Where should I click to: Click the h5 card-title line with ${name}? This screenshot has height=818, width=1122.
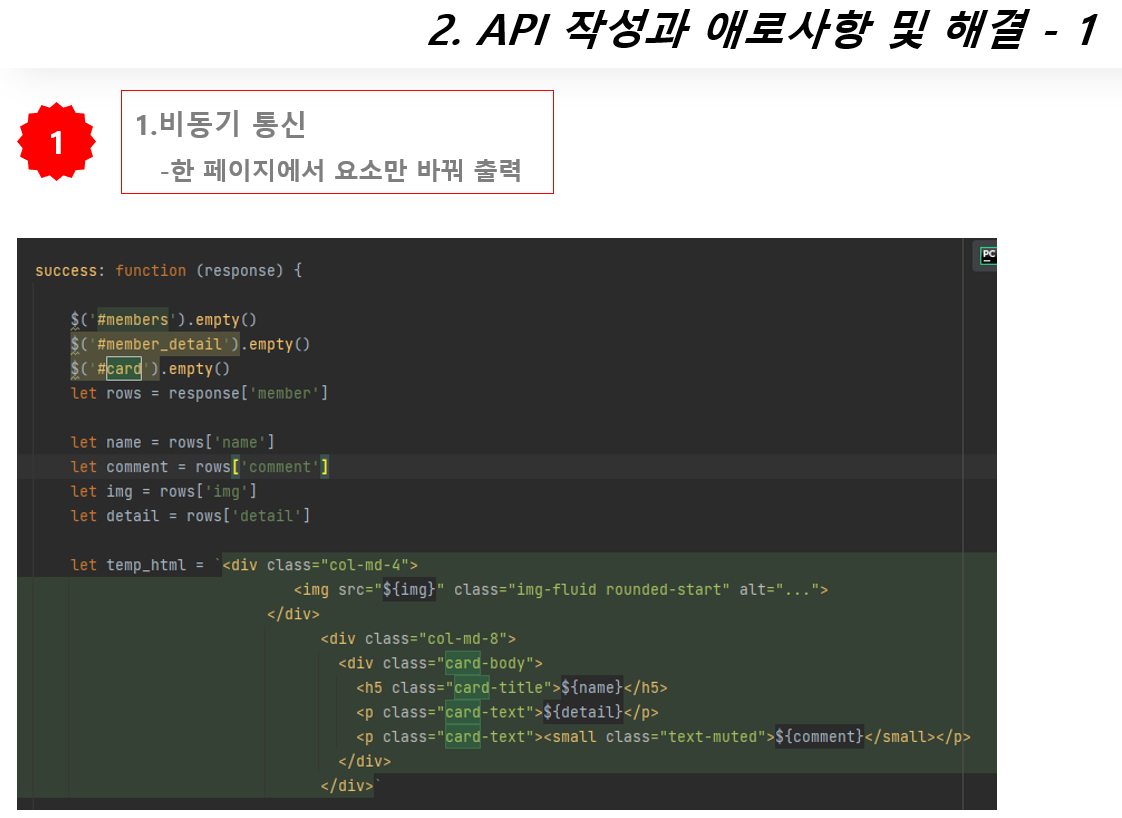[x=512, y=688]
